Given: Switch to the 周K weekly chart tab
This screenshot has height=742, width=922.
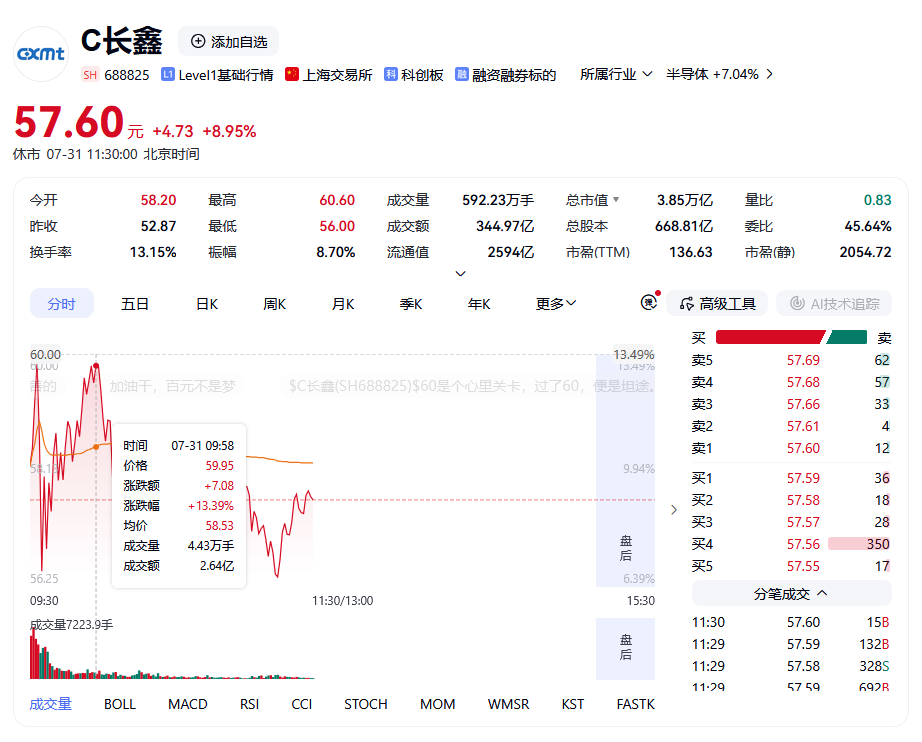Looking at the screenshot, I should click(274, 303).
